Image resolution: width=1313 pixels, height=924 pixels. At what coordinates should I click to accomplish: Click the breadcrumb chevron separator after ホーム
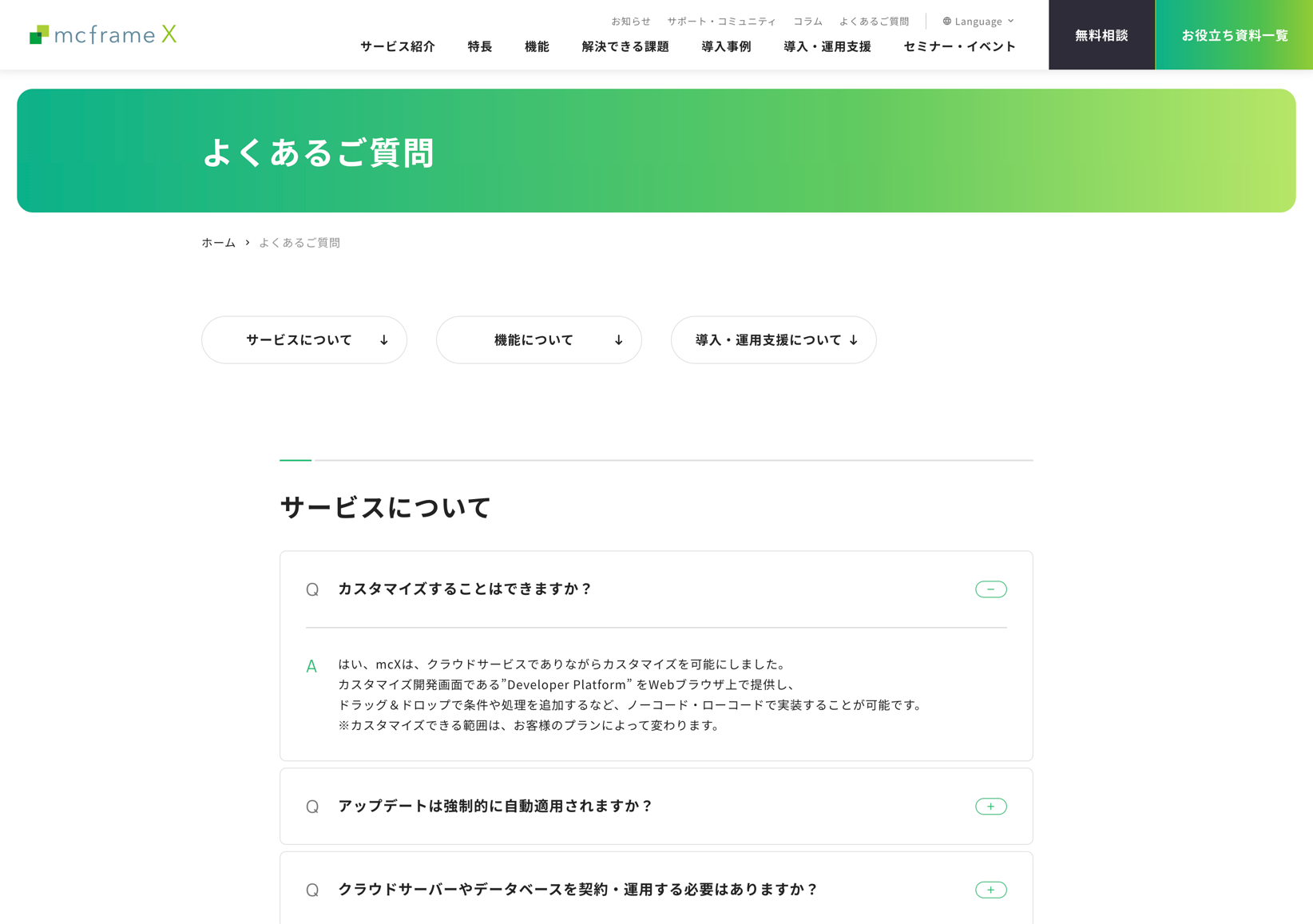[248, 243]
